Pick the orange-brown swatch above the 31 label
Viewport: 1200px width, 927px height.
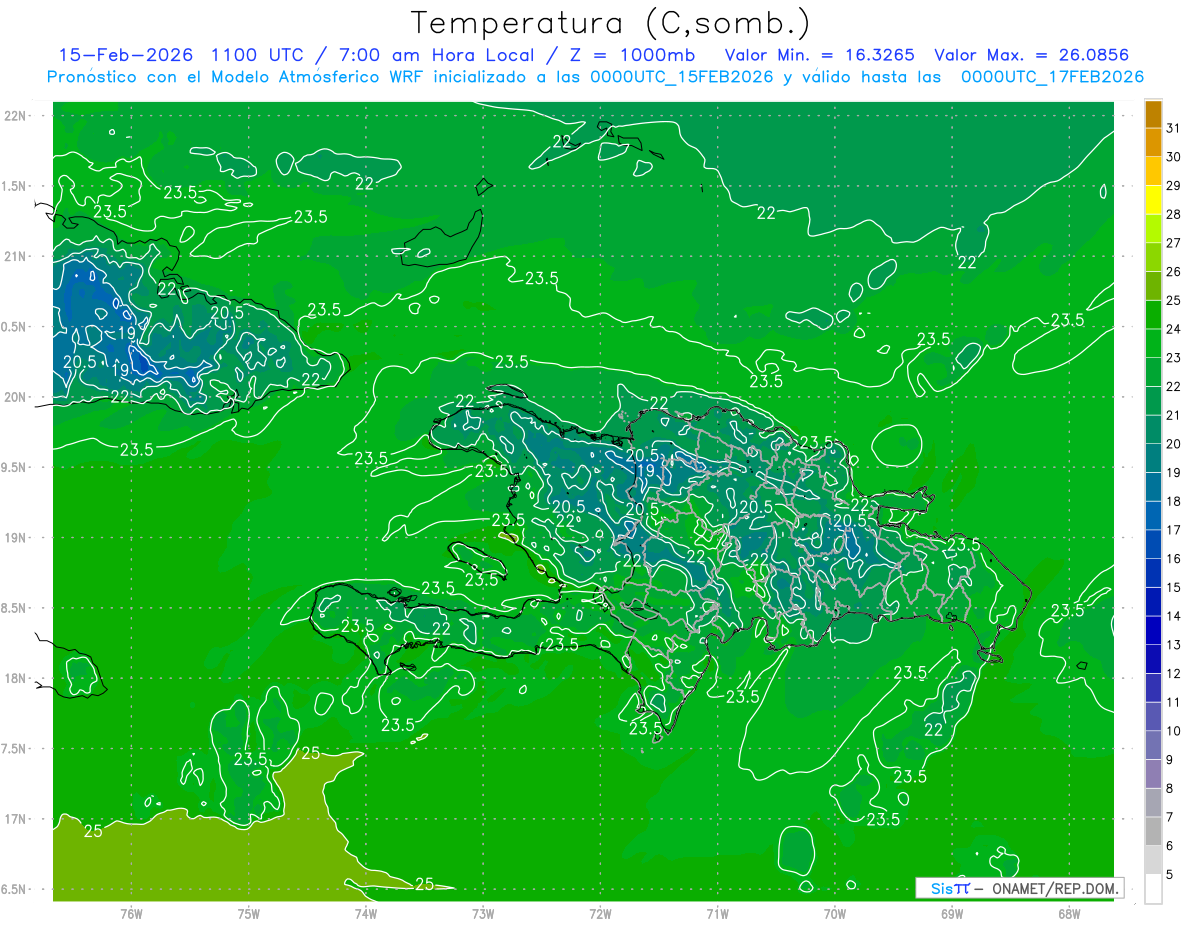[x=1153, y=114]
